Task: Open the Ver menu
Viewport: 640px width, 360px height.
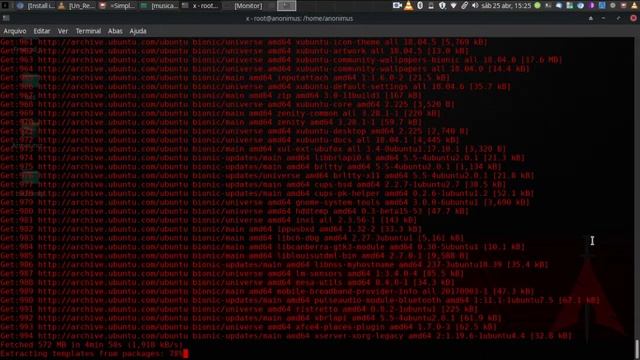Action: [x=63, y=31]
